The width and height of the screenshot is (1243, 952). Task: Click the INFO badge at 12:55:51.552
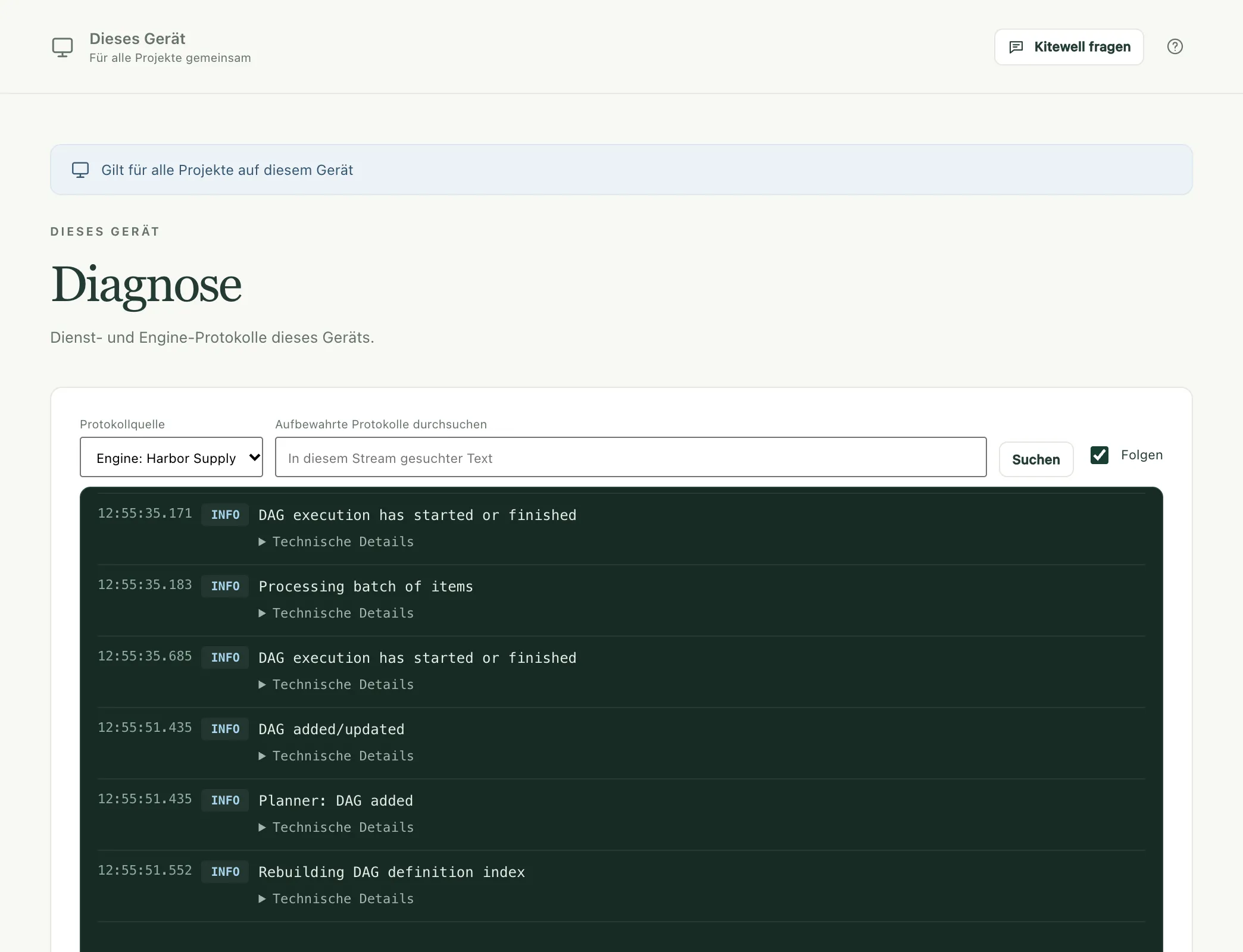coord(225,872)
